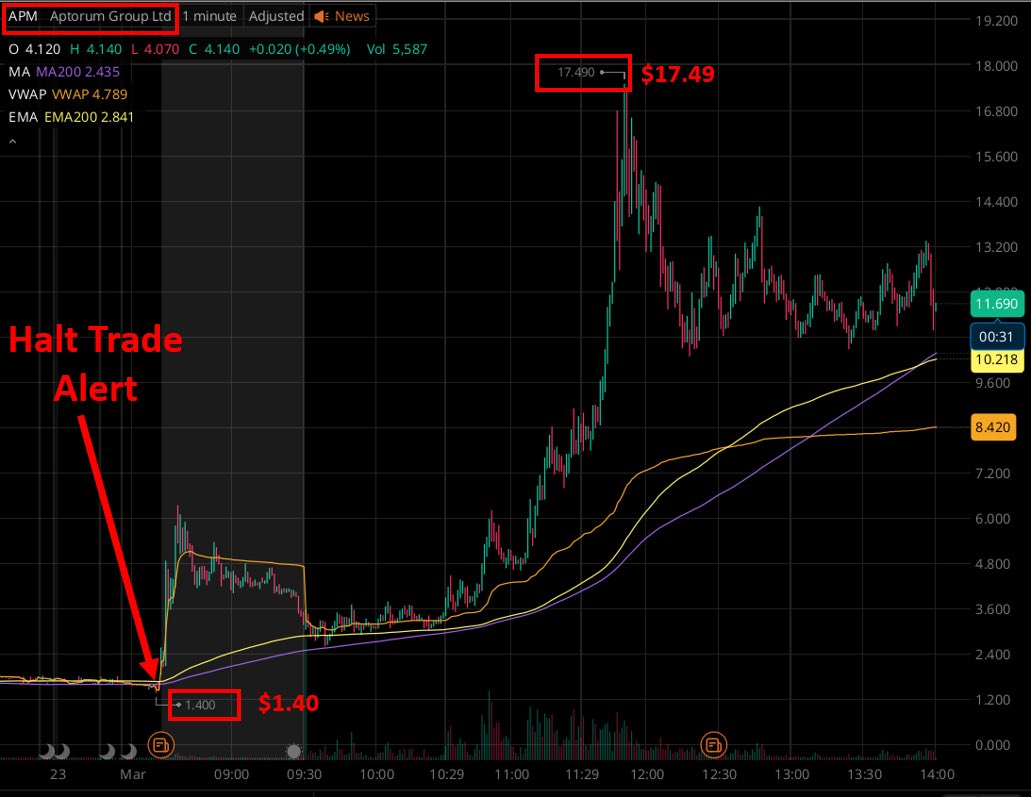Click the leftmost moon after-hours marker
This screenshot has width=1031, height=797.
tap(45, 750)
